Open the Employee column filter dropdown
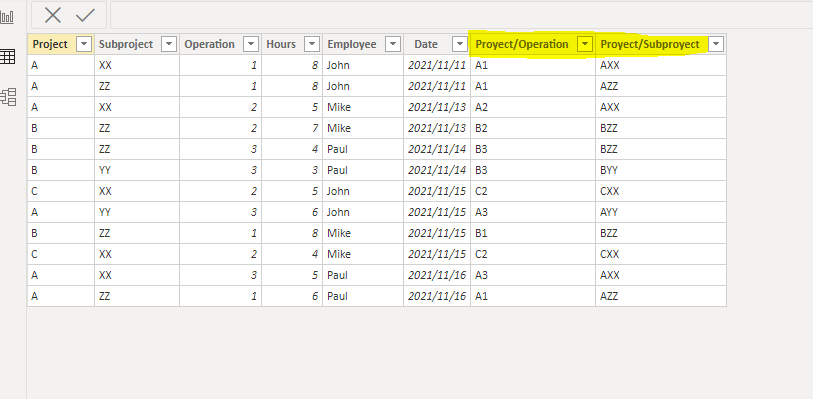The height and width of the screenshot is (399, 813). click(393, 44)
